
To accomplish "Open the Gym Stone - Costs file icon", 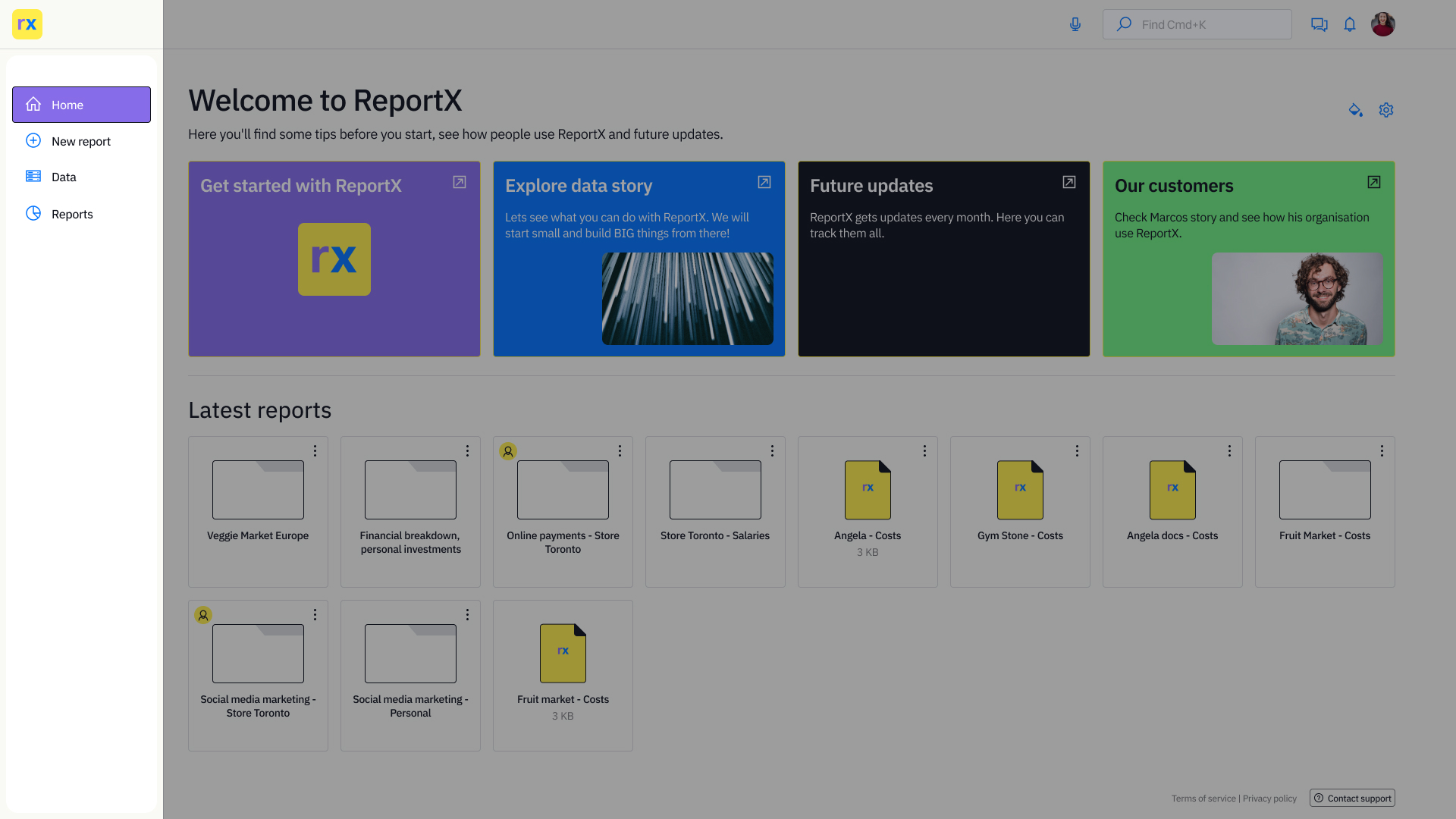I will click(x=1020, y=490).
